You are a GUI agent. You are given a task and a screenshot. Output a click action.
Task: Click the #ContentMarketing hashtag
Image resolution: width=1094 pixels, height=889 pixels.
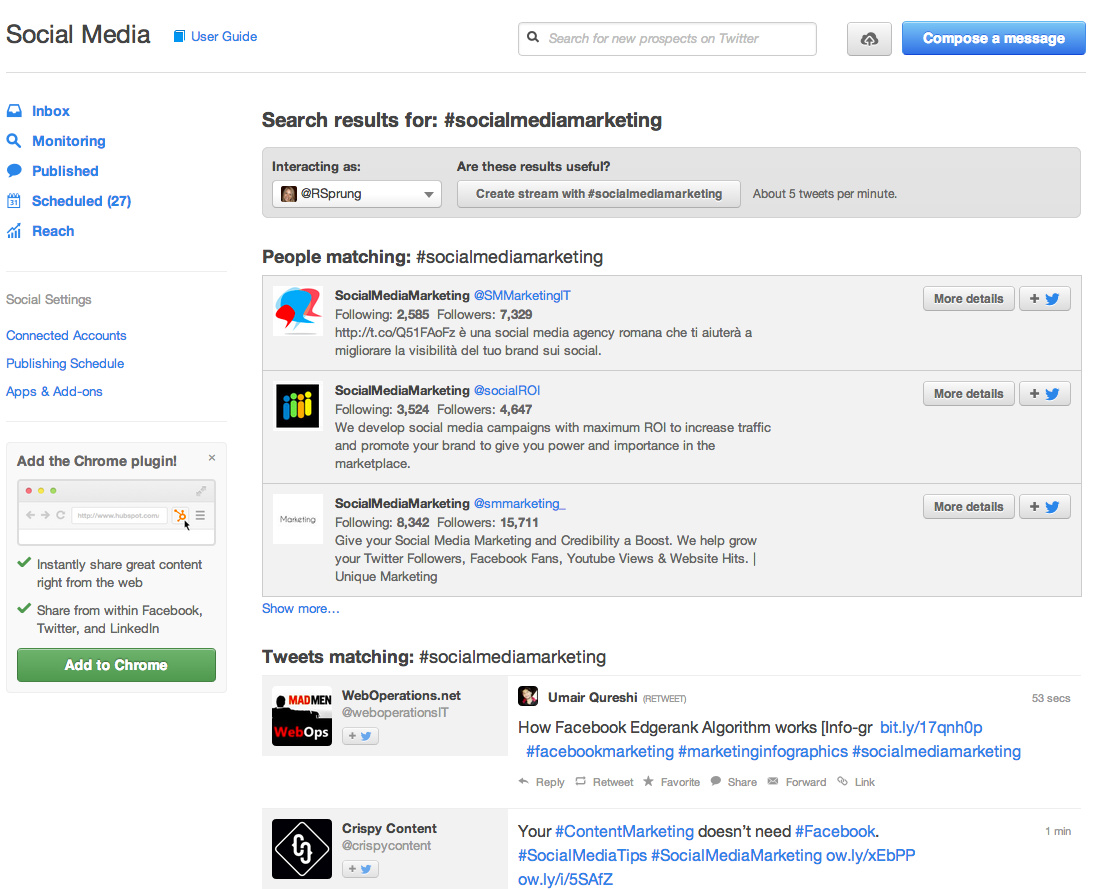(x=624, y=831)
